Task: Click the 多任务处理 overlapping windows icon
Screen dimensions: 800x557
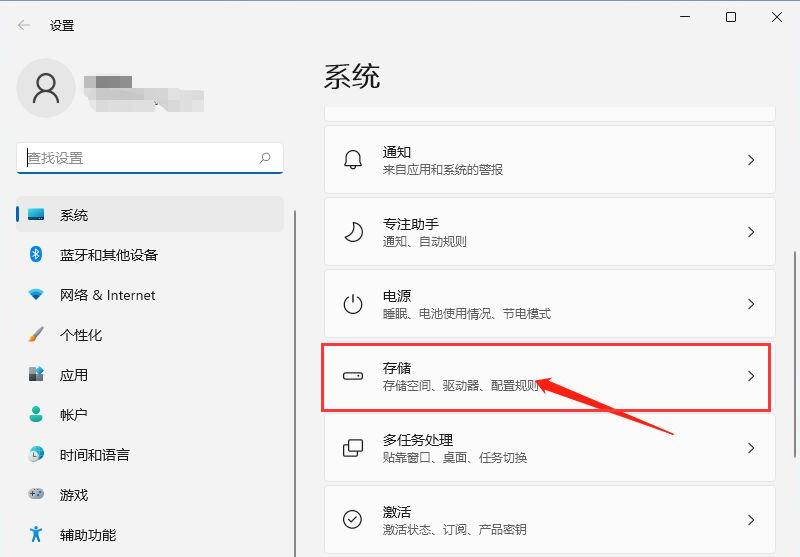Action: pyautogui.click(x=353, y=448)
